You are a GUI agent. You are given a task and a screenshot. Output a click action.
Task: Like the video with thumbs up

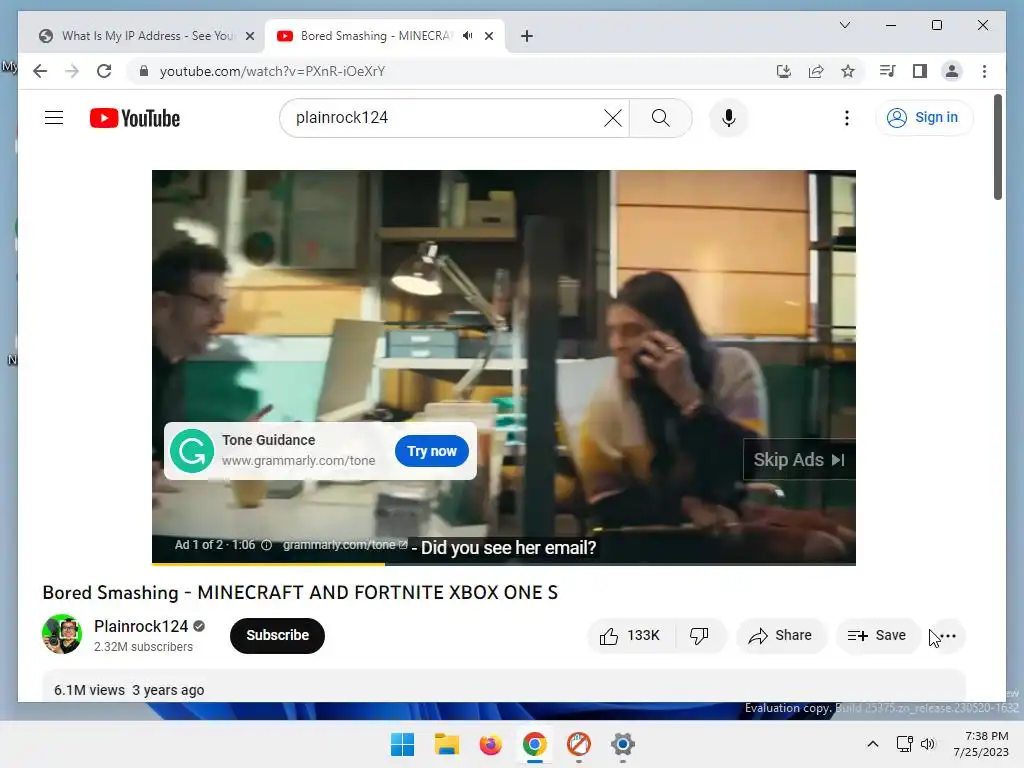coord(630,635)
